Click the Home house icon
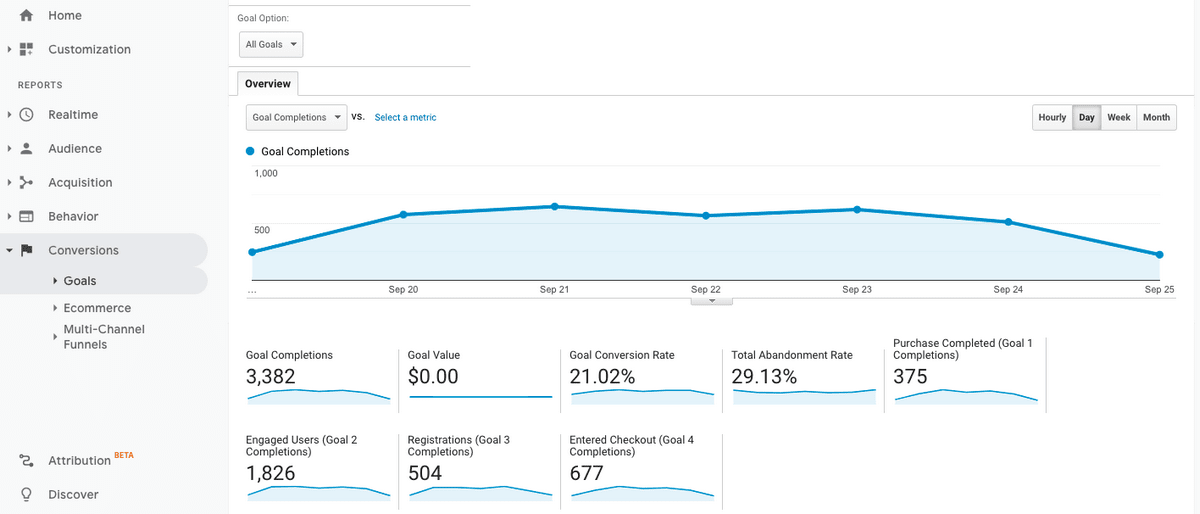The image size is (1200, 514). [x=26, y=15]
